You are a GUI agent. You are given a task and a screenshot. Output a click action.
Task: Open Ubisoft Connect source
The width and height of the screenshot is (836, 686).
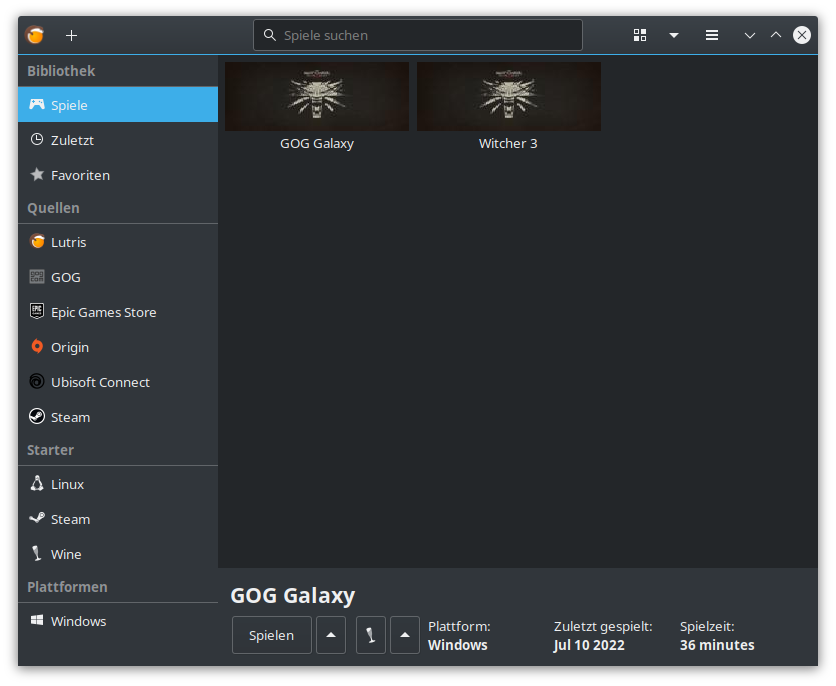[x=118, y=382]
